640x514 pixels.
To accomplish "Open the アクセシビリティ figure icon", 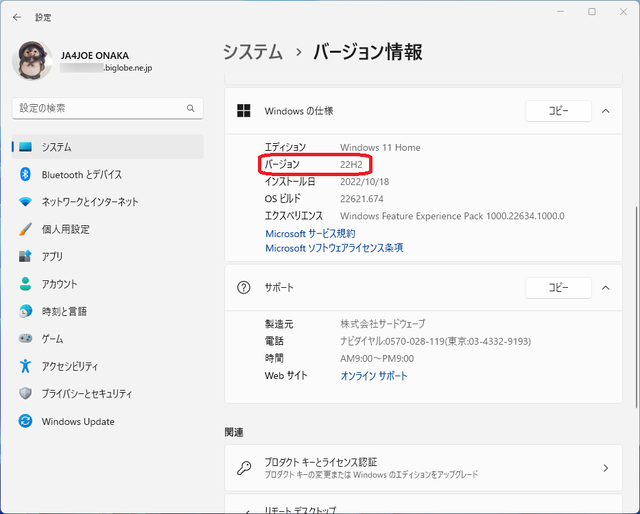I will click(25, 366).
